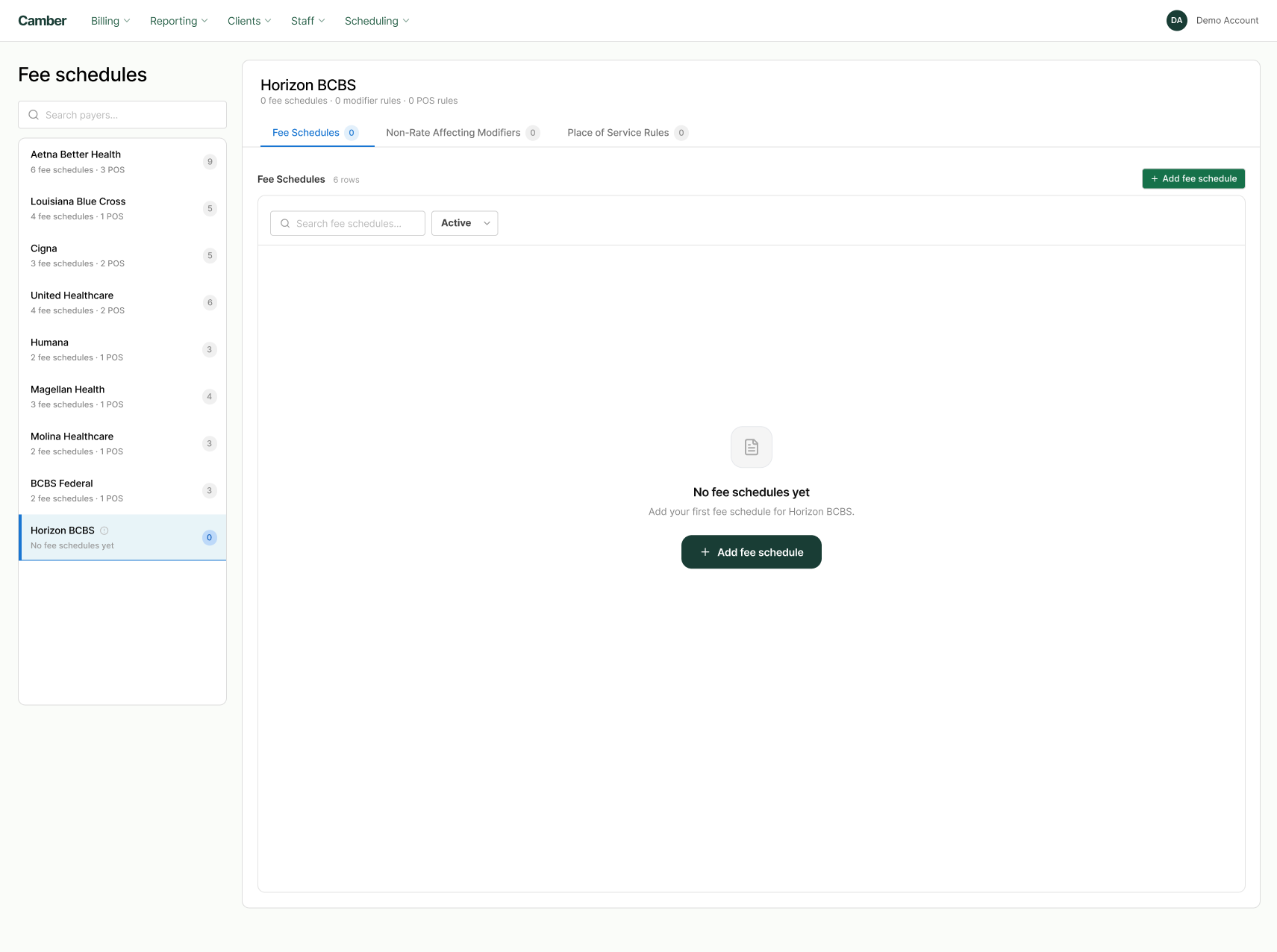
Task: Select Molina Healthcare in the list
Action: [x=122, y=444]
